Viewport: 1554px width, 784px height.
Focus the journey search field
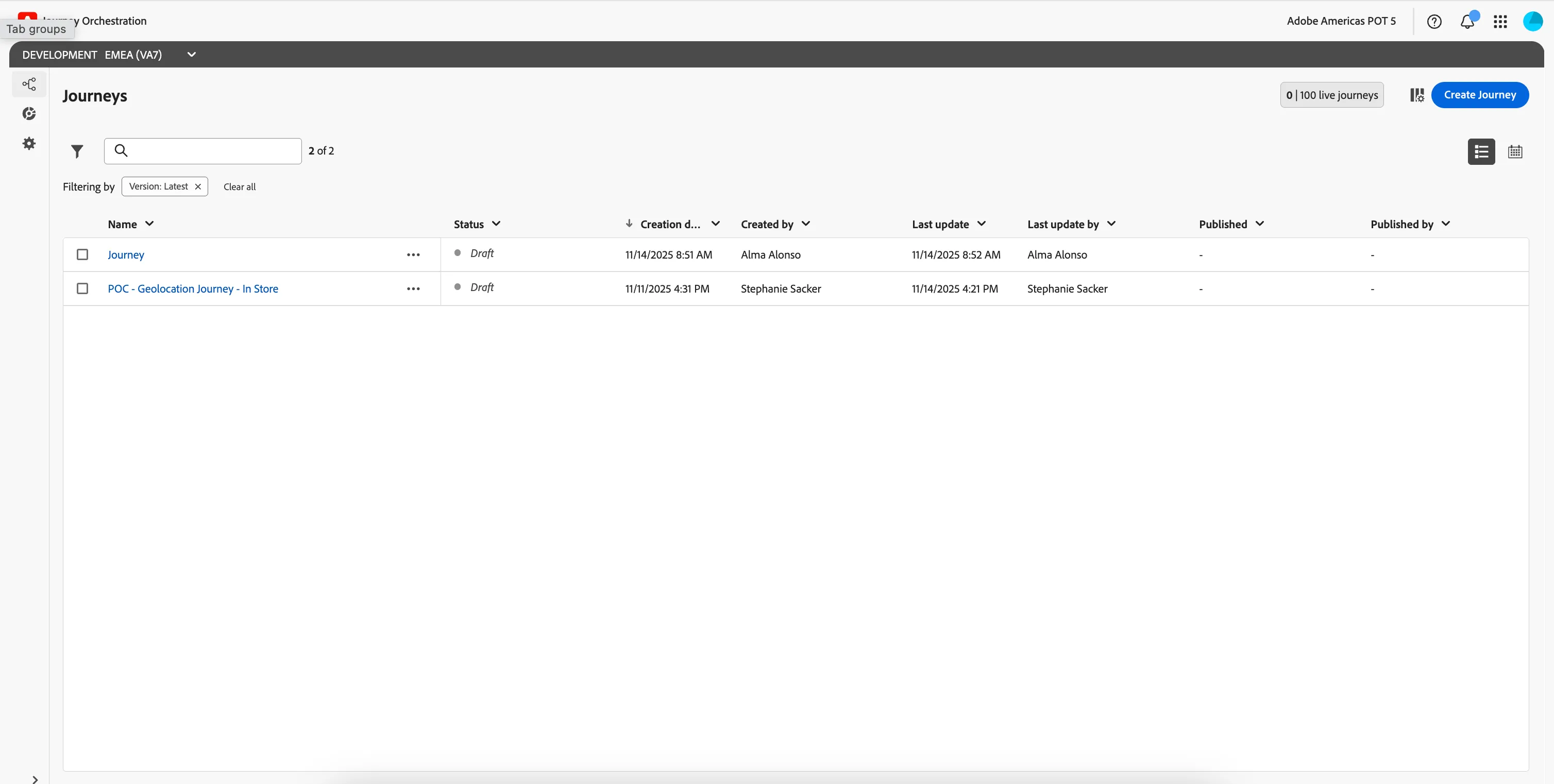pyautogui.click(x=202, y=151)
